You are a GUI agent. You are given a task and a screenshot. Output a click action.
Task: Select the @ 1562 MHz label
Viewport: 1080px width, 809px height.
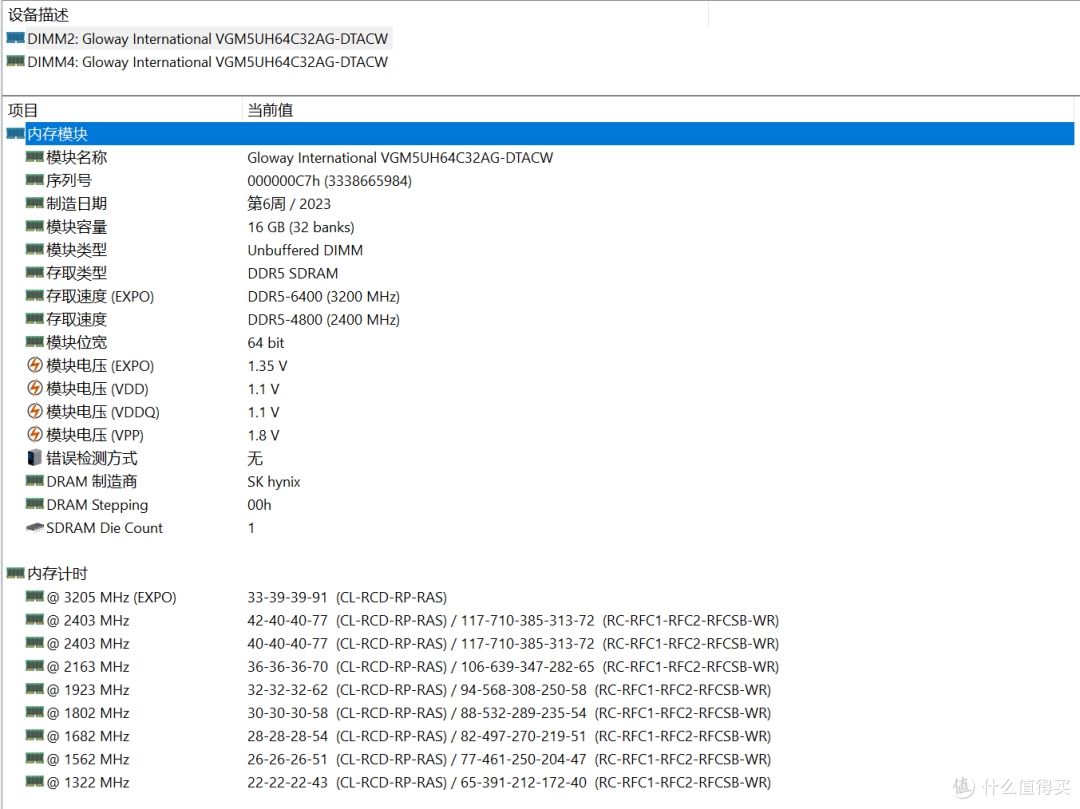88,759
